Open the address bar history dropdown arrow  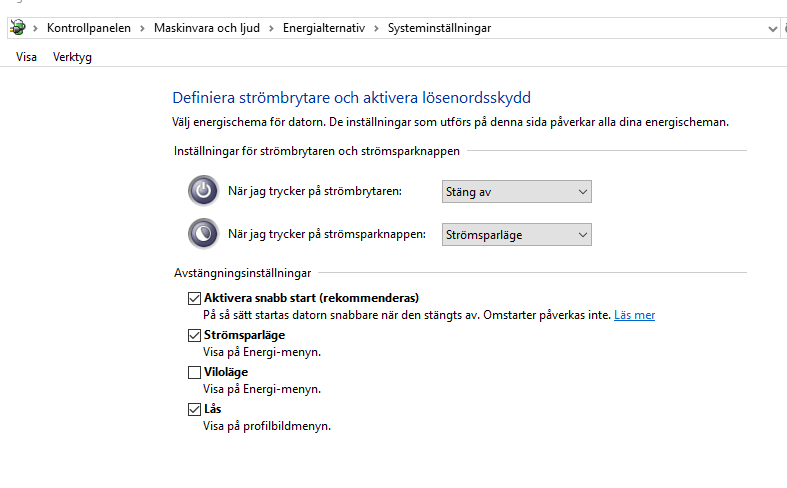tap(772, 29)
